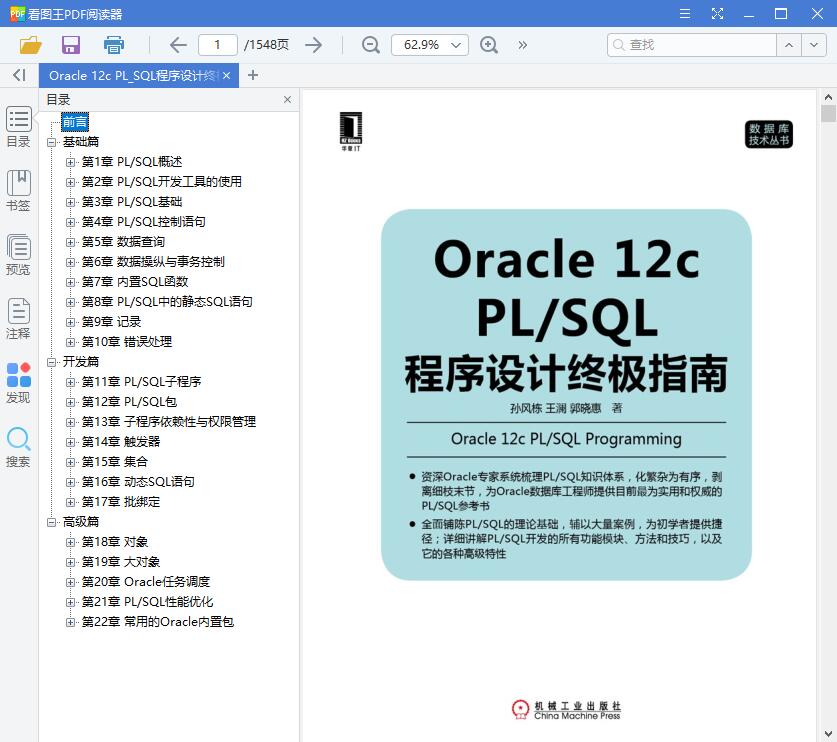
Task: Select 第20章 Oracle任务调度 entry
Action: (145, 582)
